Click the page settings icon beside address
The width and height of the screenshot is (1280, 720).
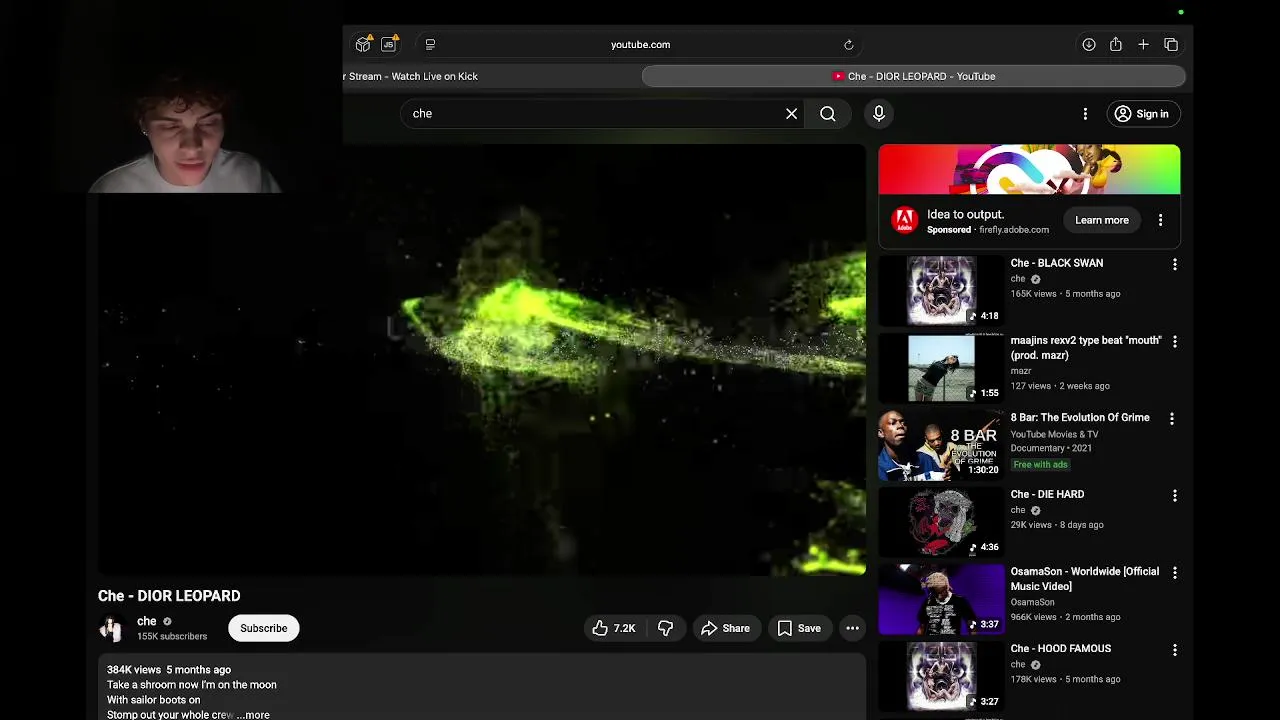pyautogui.click(x=430, y=44)
